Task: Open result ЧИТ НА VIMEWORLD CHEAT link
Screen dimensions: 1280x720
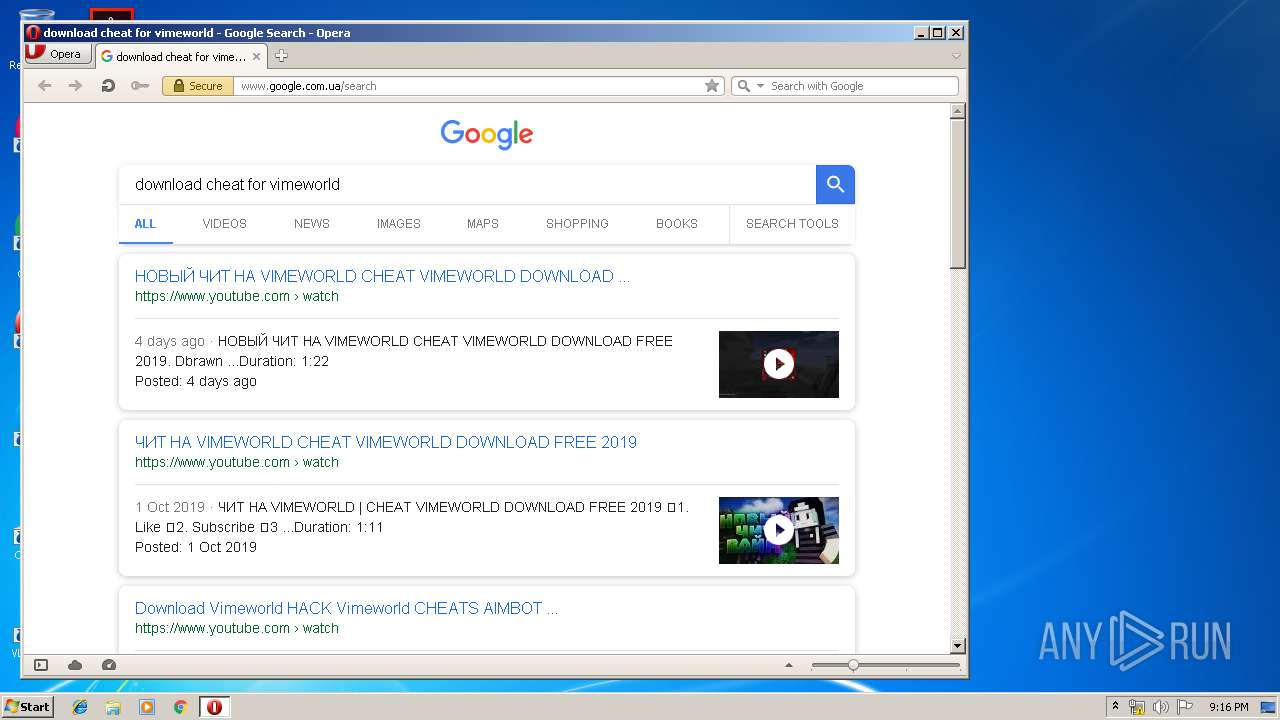Action: [386, 442]
